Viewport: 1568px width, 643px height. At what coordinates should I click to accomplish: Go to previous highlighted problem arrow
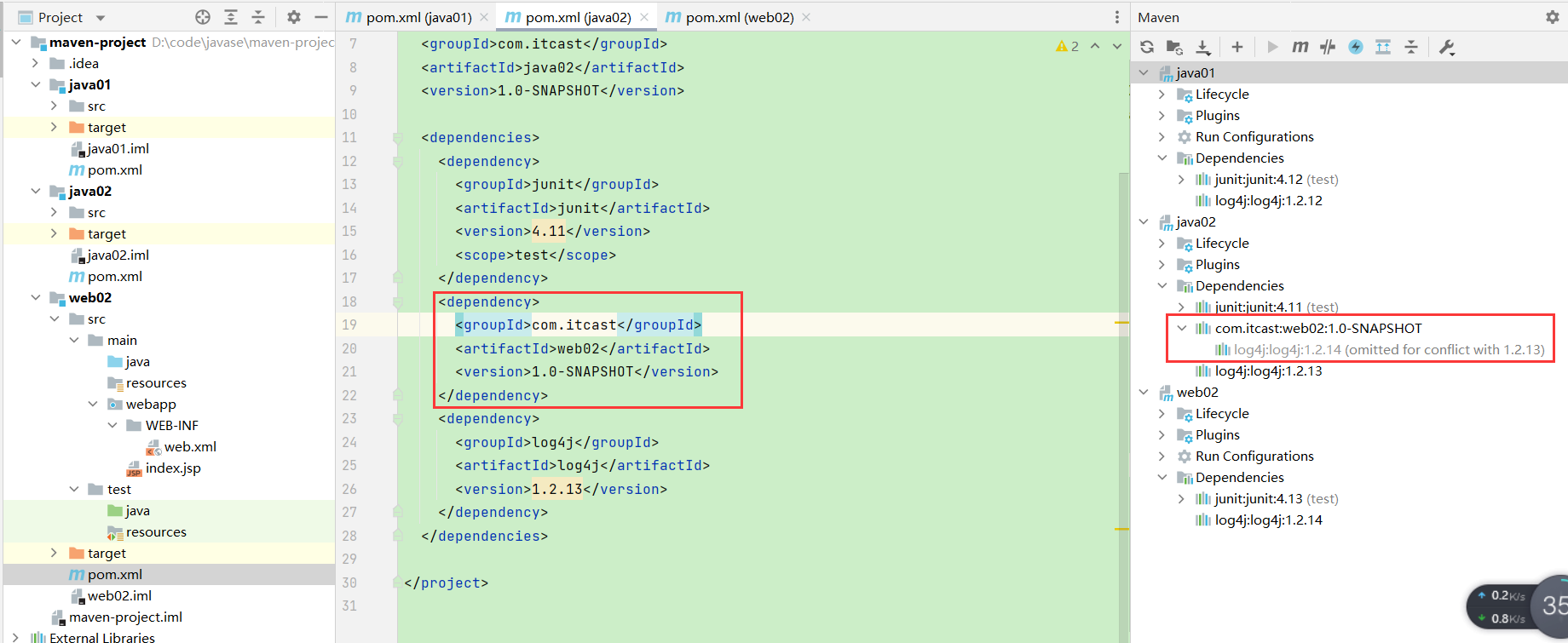1095,46
